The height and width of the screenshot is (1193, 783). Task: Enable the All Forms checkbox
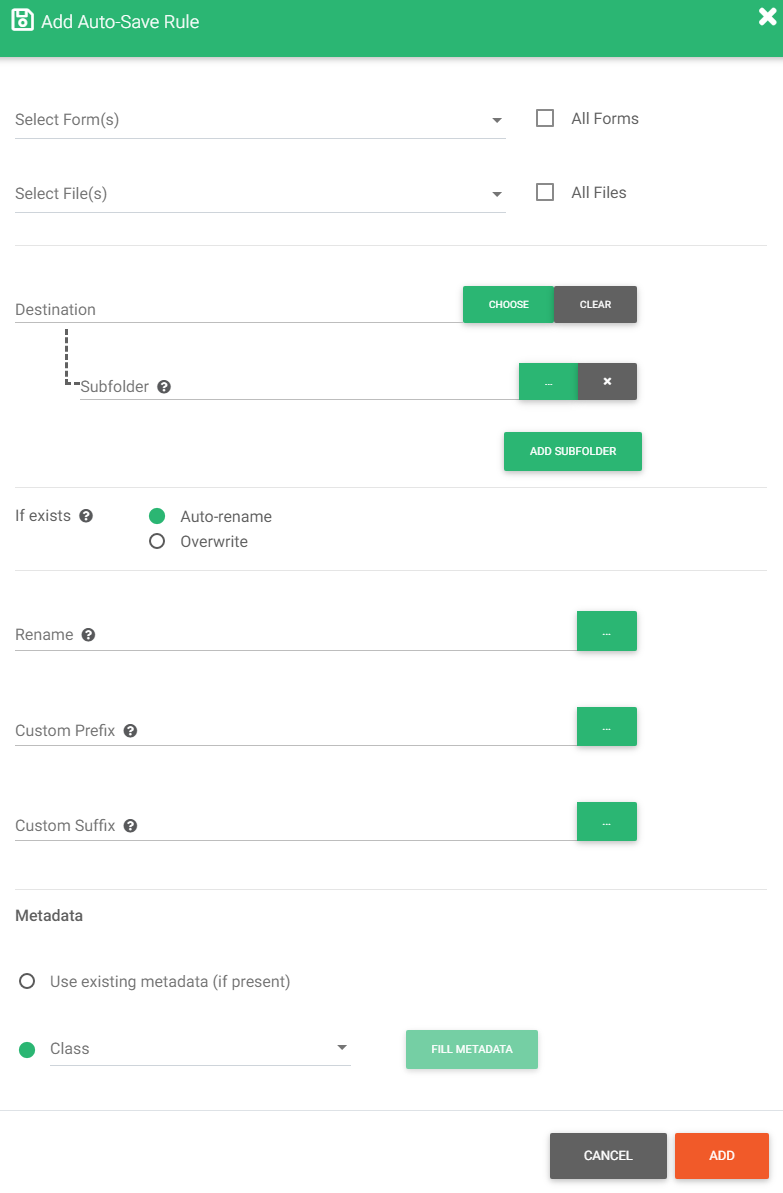[544, 117]
